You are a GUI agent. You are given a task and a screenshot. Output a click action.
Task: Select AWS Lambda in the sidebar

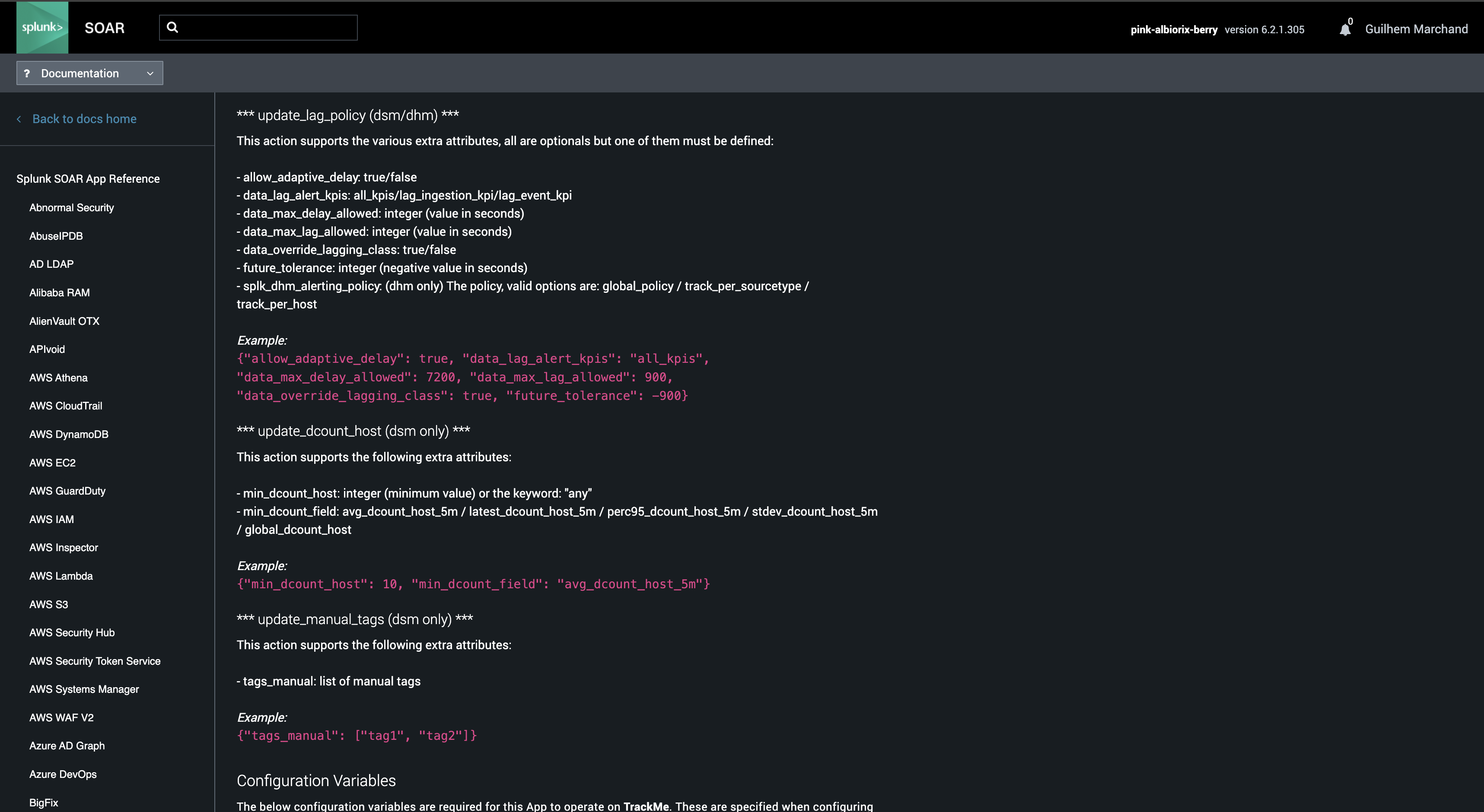click(61, 576)
